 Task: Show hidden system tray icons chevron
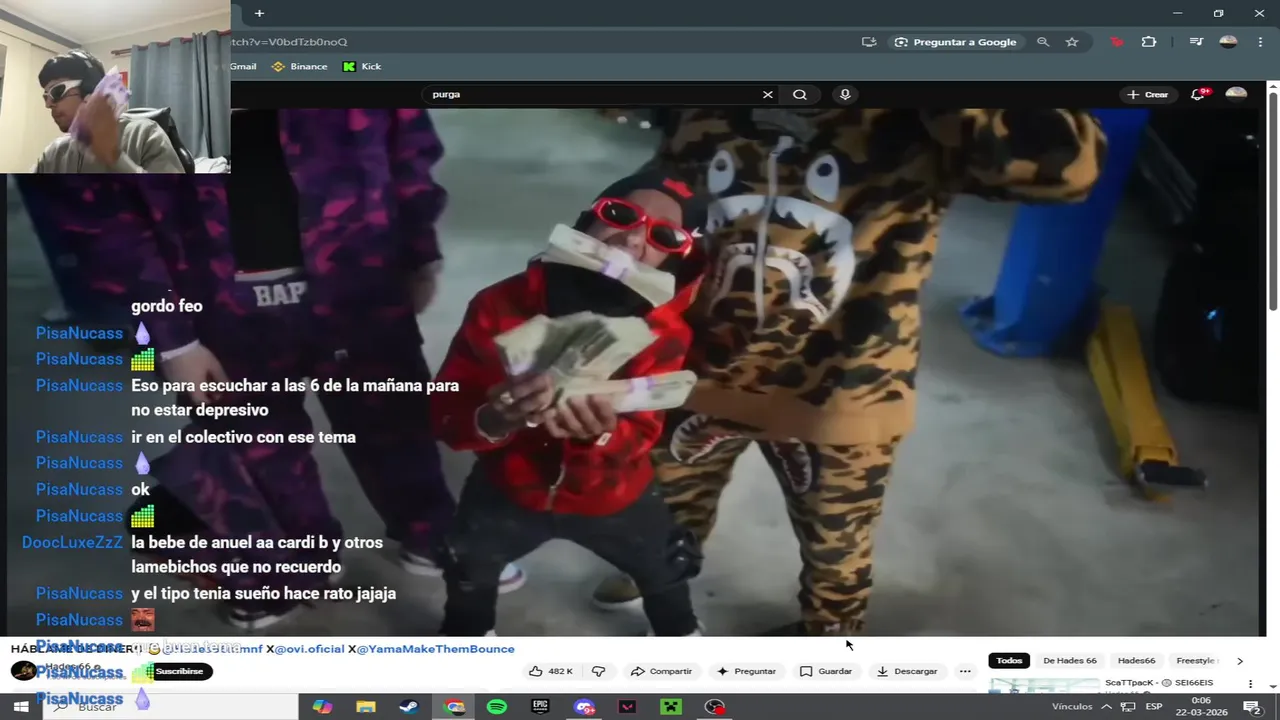(x=1107, y=707)
